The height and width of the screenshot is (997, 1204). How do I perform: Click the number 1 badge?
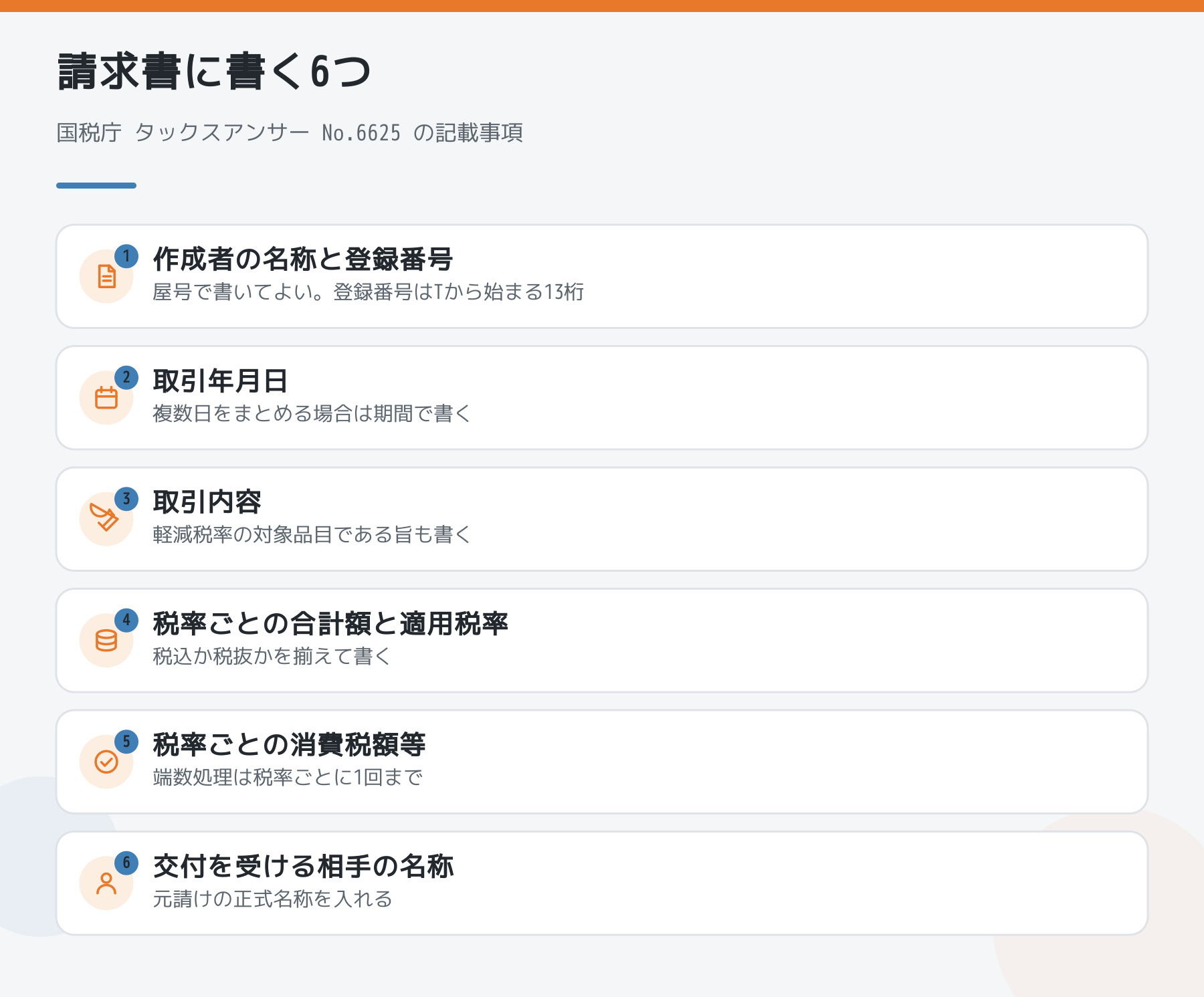pyautogui.click(x=126, y=256)
